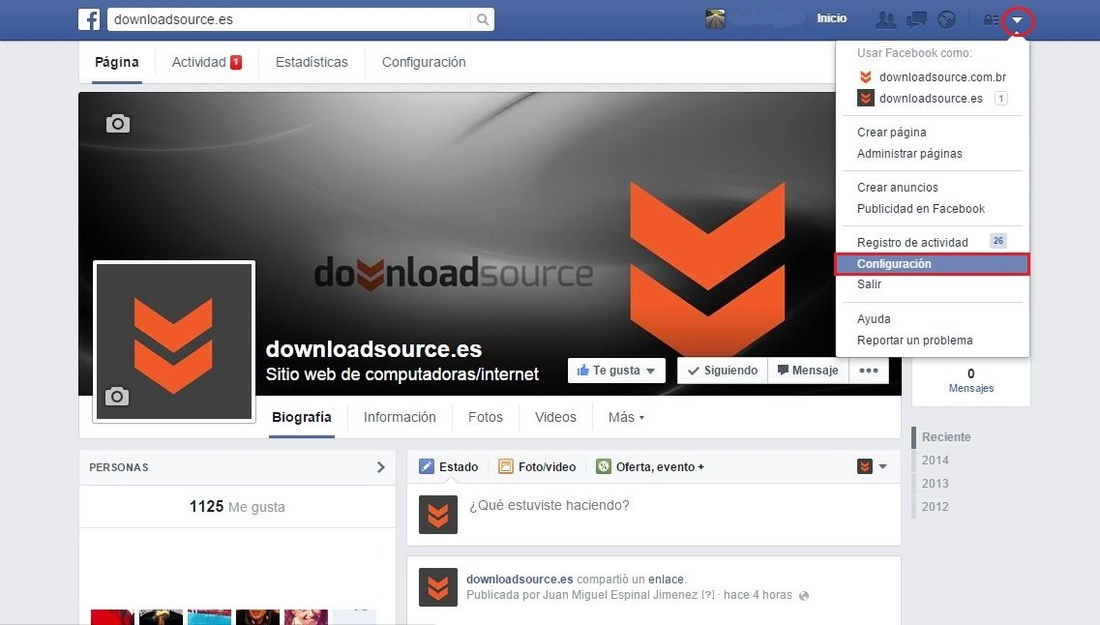Jump to 2012 in timeline
1100x625 pixels.
(x=935, y=506)
